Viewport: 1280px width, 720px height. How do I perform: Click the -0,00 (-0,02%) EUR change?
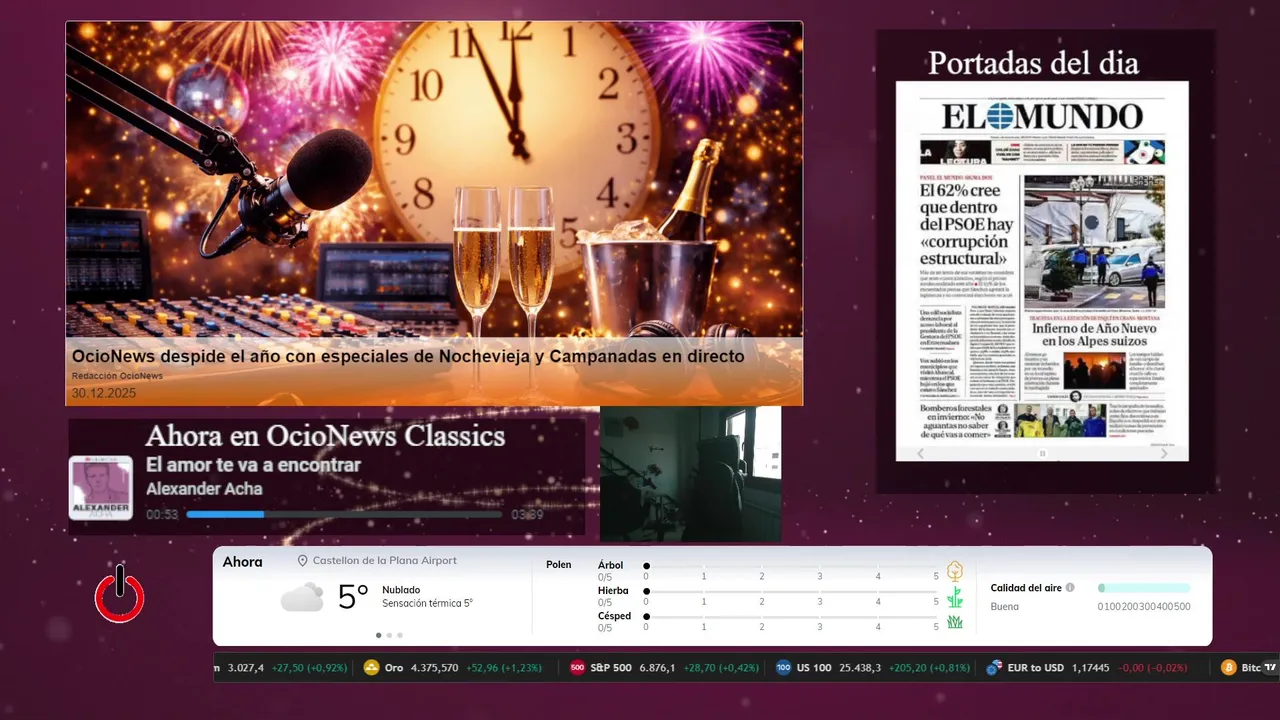click(1153, 668)
